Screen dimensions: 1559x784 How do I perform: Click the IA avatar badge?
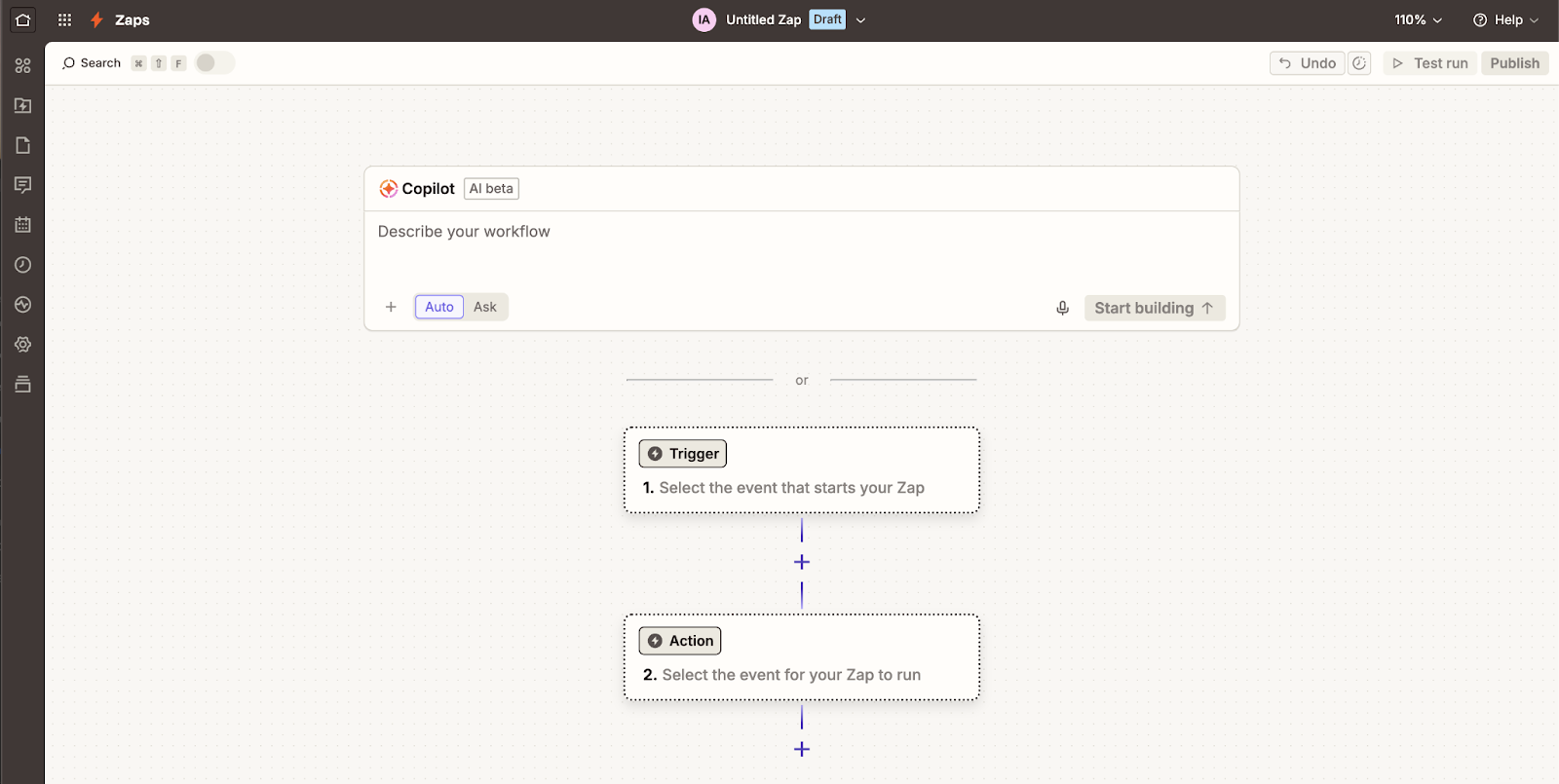pos(703,19)
